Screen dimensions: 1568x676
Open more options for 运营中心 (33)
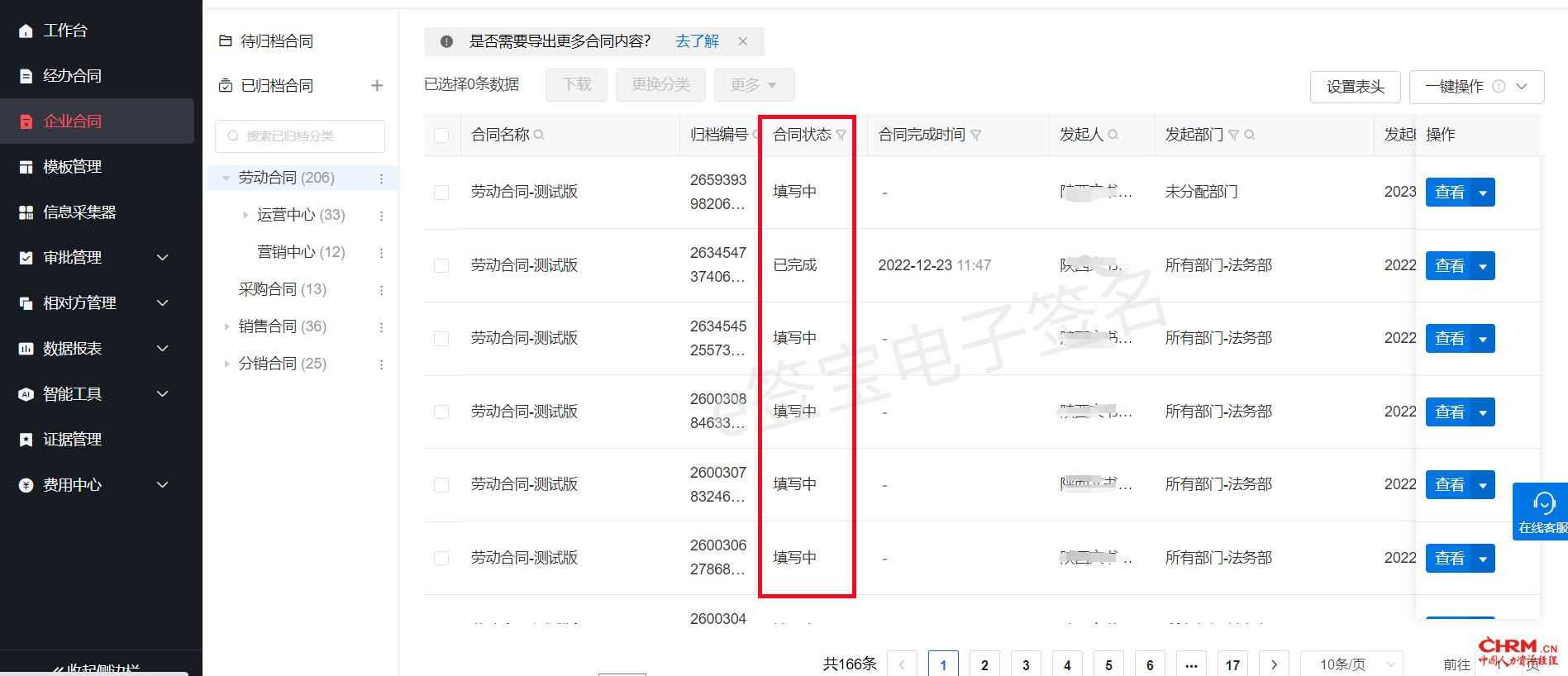tap(381, 216)
